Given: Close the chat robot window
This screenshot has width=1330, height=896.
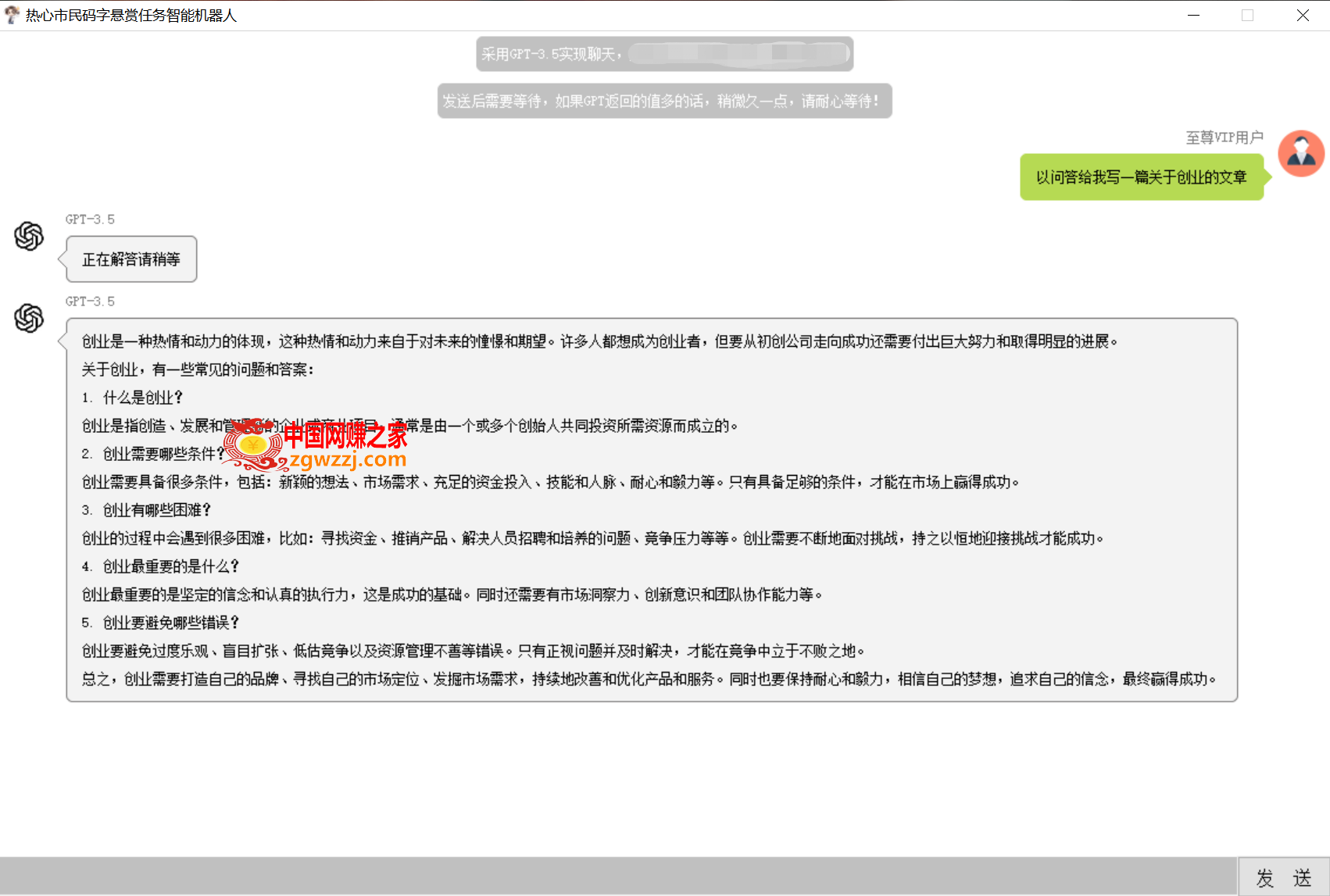Looking at the screenshot, I should [x=1303, y=15].
